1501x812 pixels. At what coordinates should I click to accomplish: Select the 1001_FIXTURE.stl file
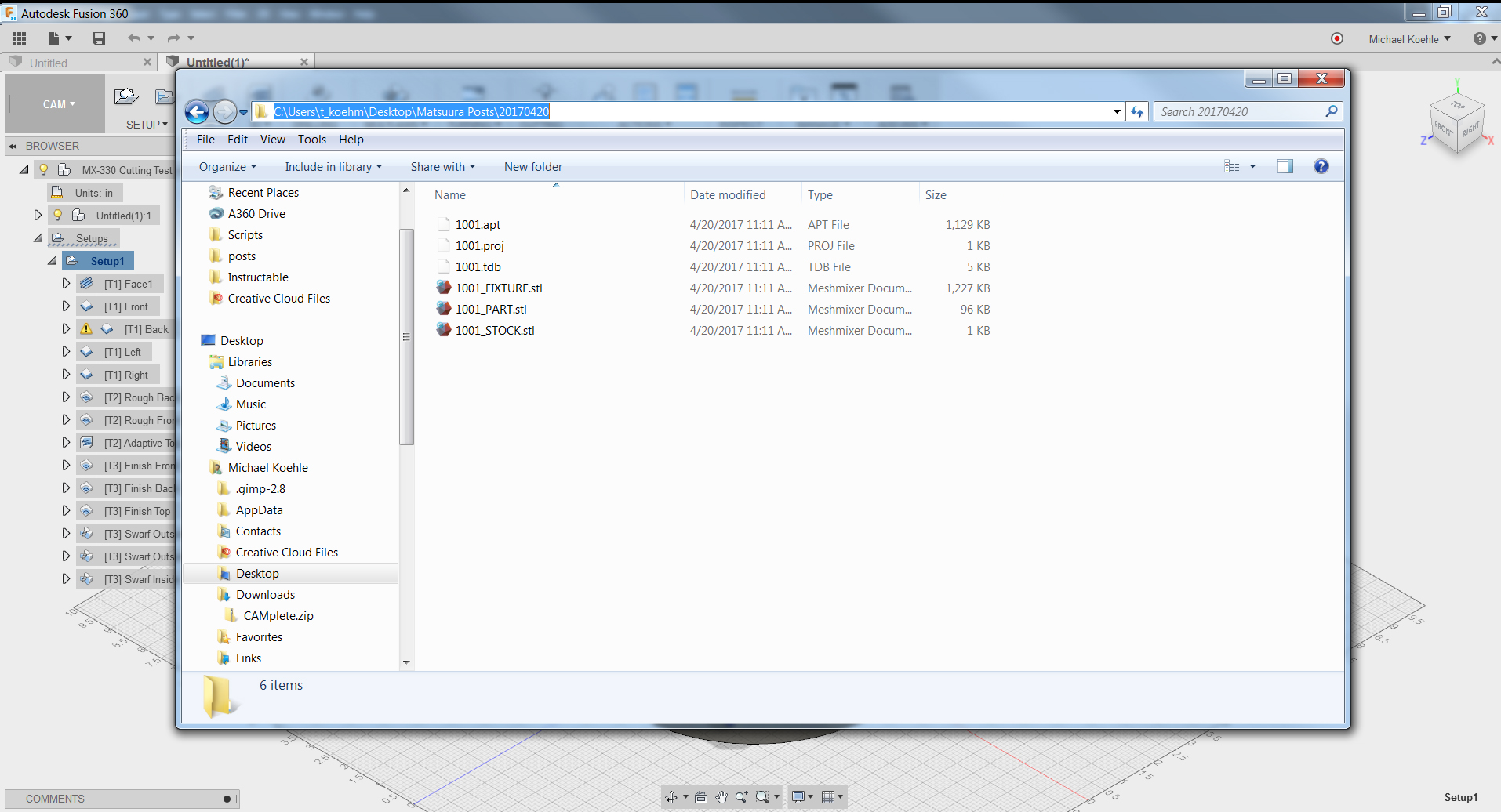[499, 288]
